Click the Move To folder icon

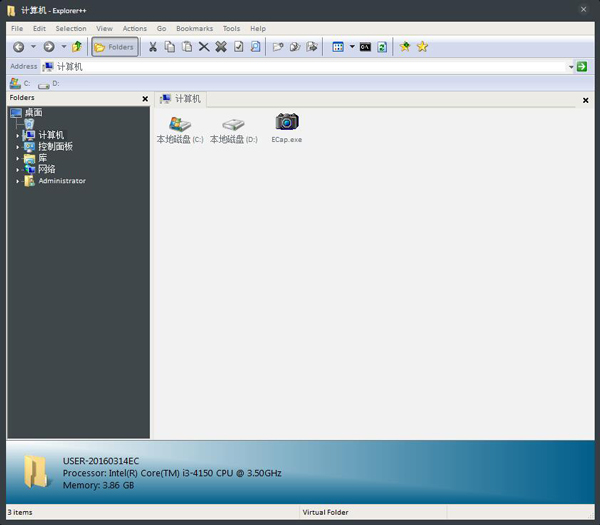[312, 47]
